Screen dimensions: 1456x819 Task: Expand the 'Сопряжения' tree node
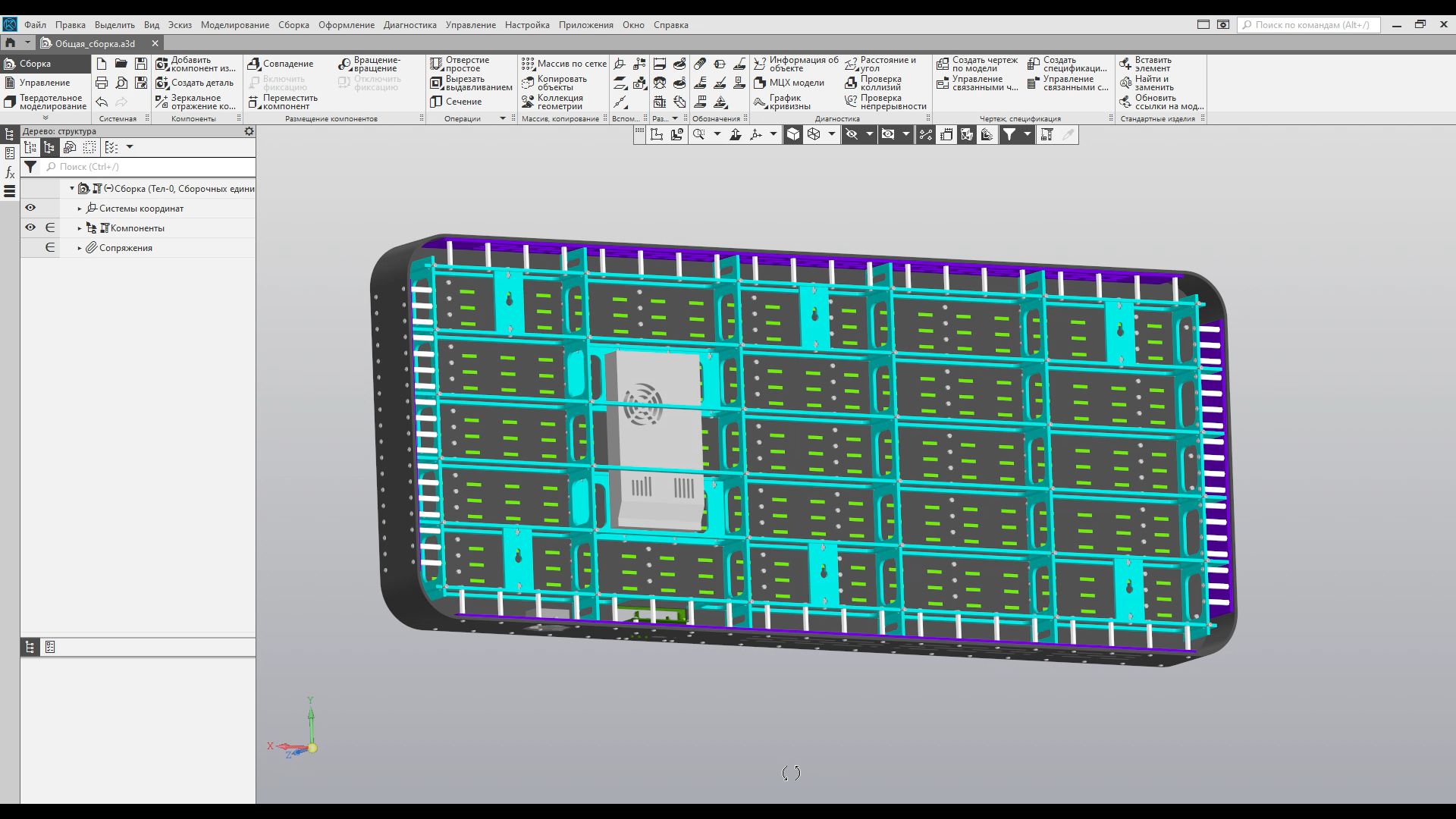[80, 248]
